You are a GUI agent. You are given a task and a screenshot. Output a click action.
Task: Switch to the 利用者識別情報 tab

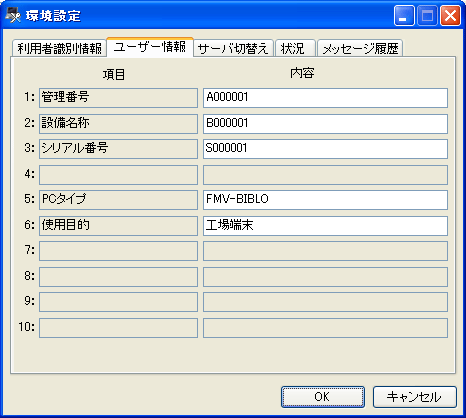point(59,48)
